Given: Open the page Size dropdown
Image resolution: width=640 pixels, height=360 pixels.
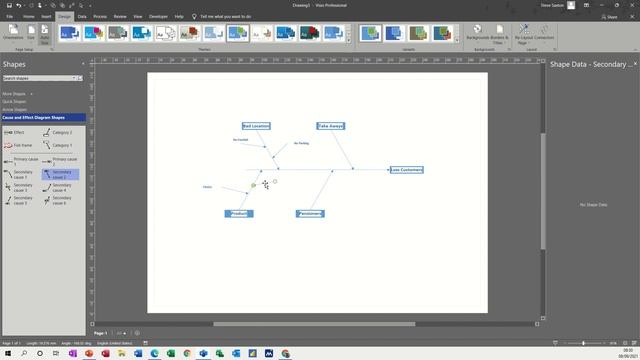Looking at the screenshot, I should pyautogui.click(x=31, y=33).
